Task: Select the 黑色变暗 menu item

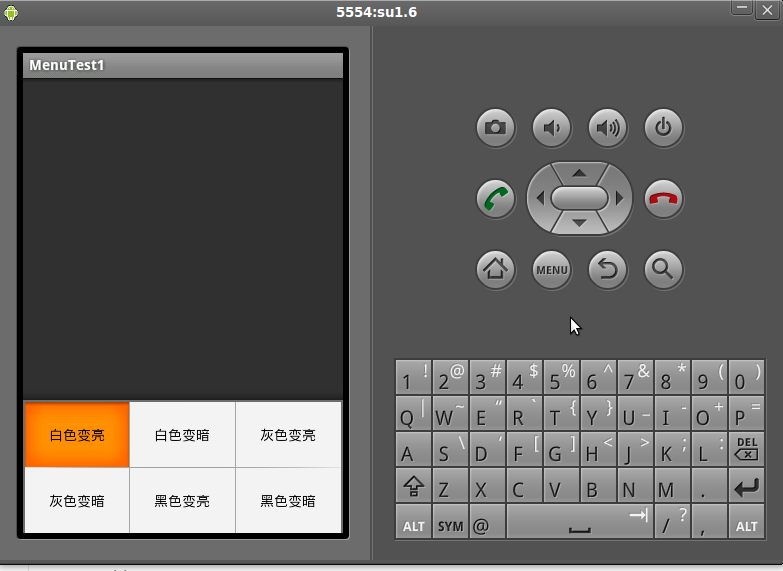Action: tap(288, 501)
